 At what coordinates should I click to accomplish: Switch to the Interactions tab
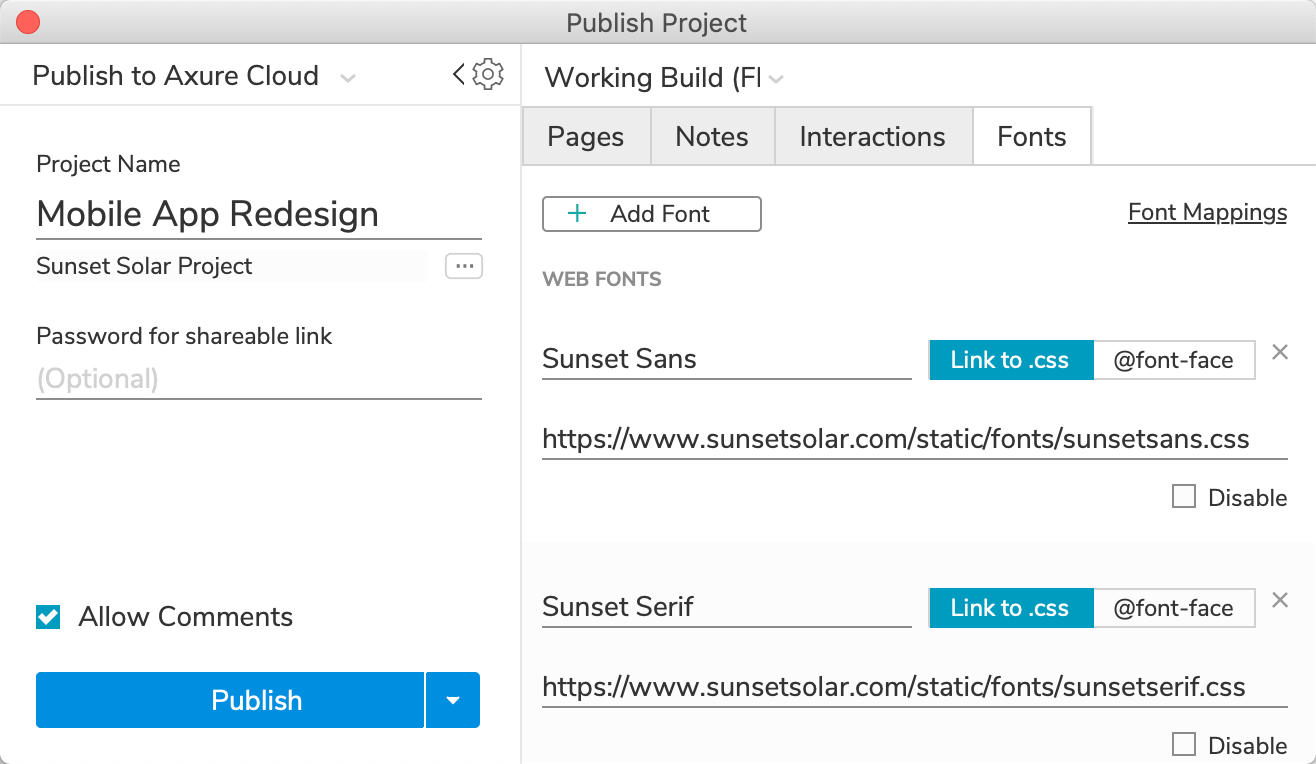[x=872, y=137]
